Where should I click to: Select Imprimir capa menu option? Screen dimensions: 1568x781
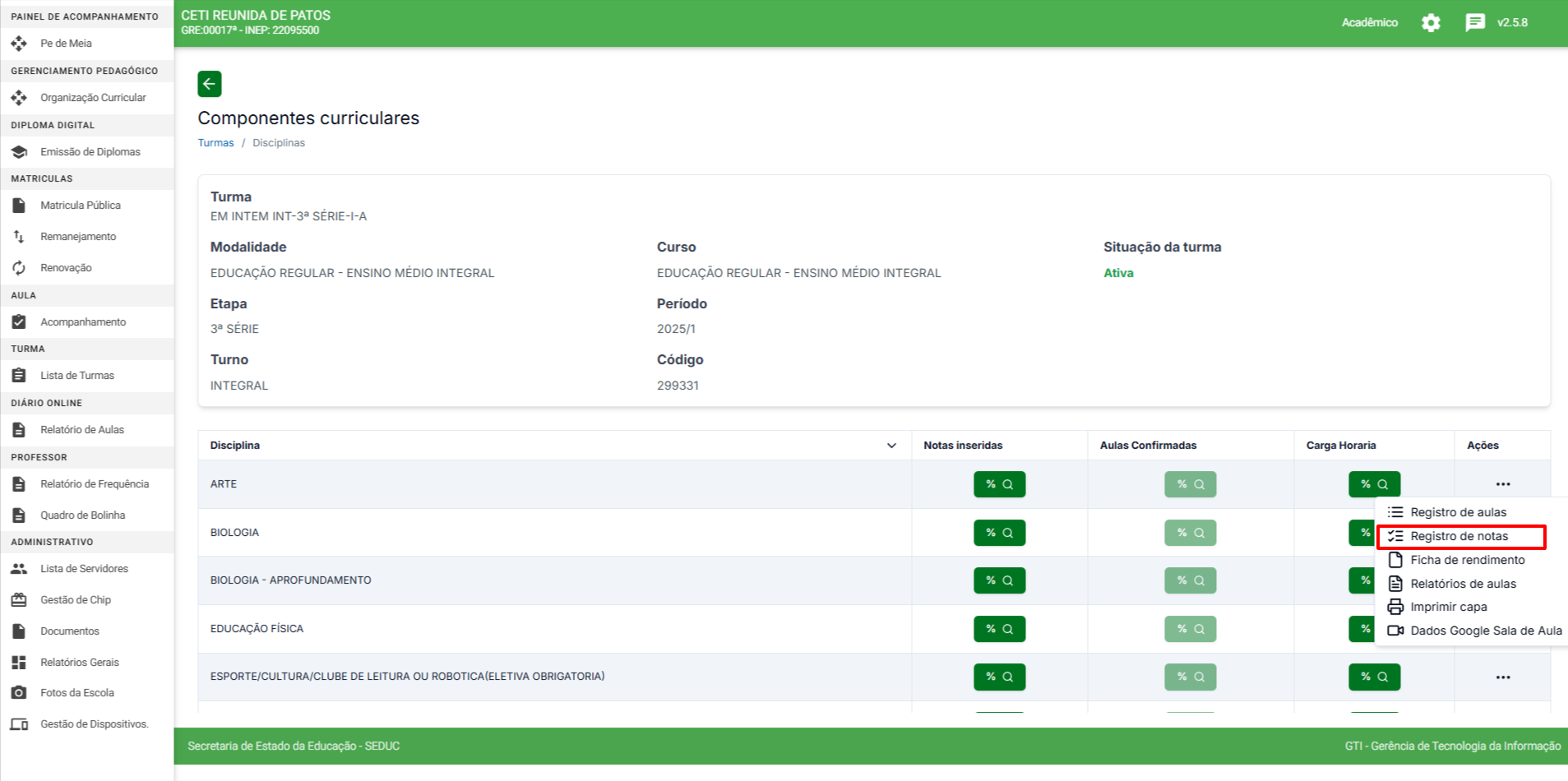[1448, 607]
